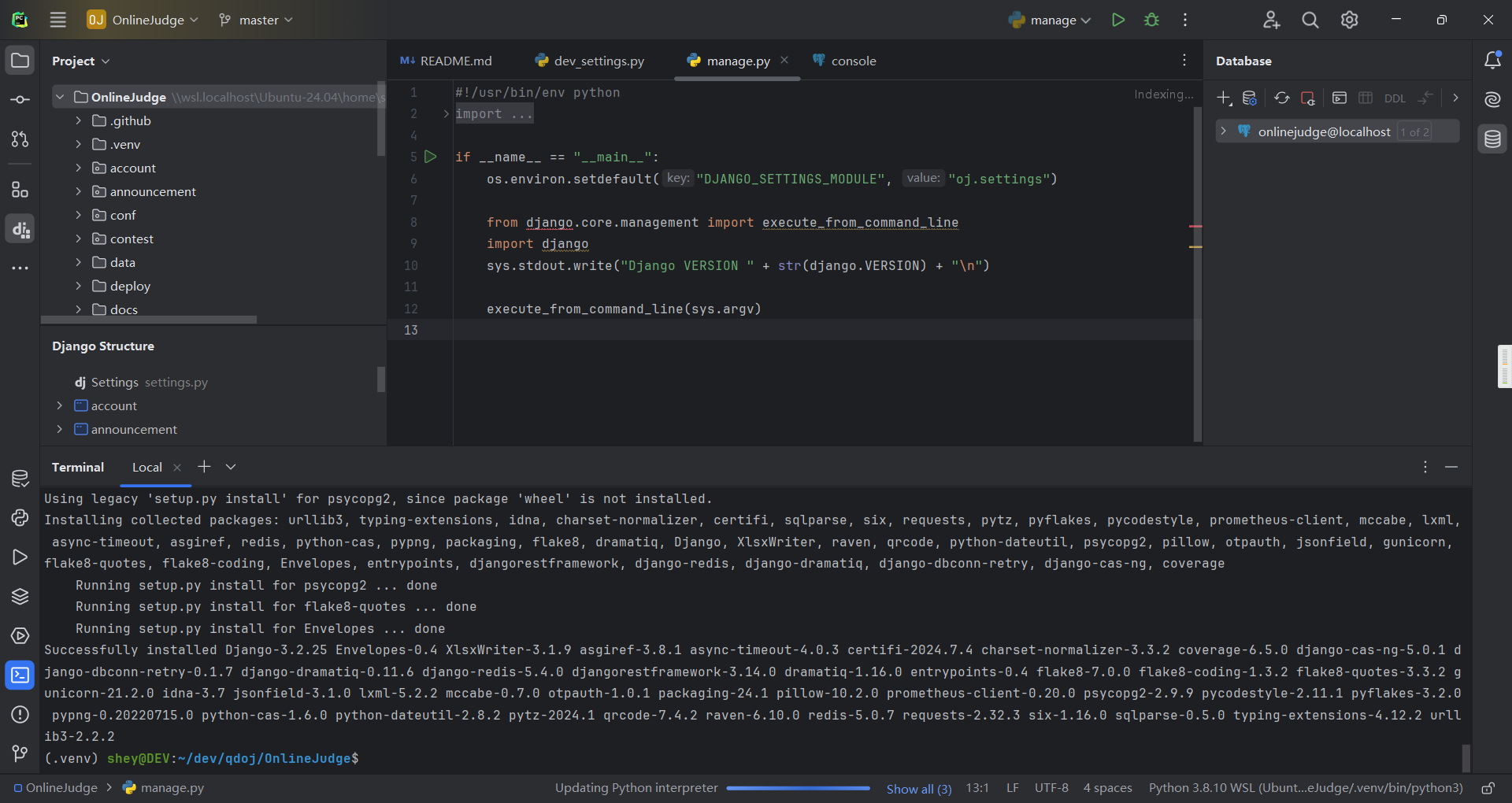The height and width of the screenshot is (803, 1512).
Task: Open the Project view dropdown
Action: (x=81, y=61)
